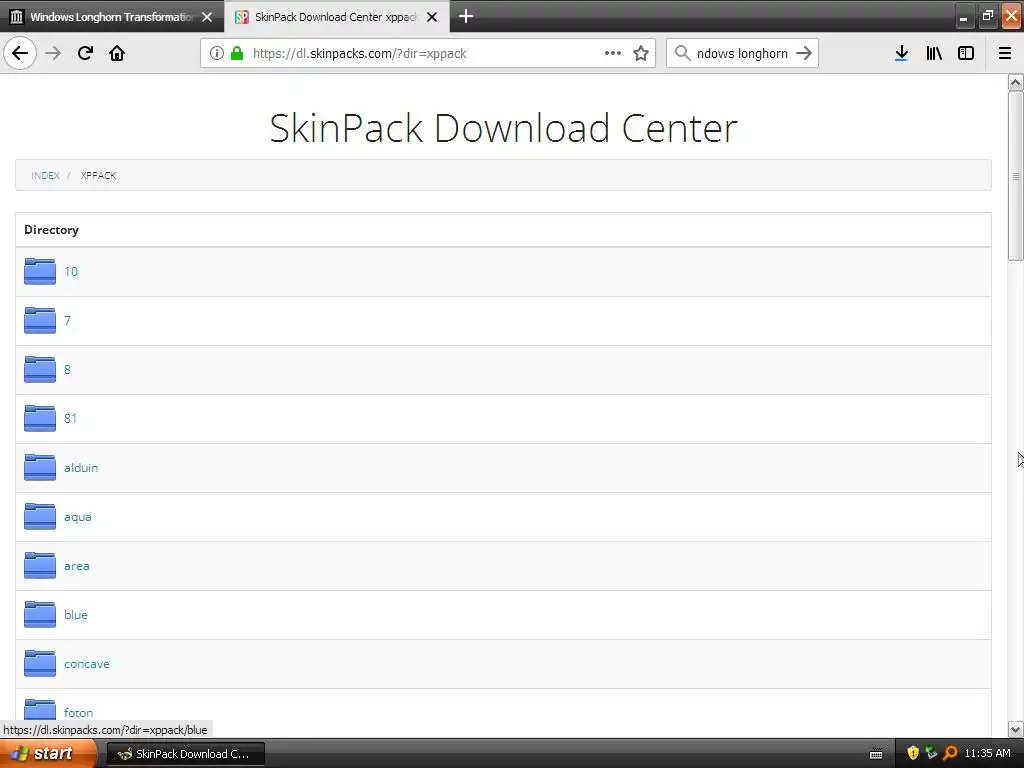This screenshot has height=768, width=1024.
Task: Click the search magnifier icon
Action: [x=682, y=53]
